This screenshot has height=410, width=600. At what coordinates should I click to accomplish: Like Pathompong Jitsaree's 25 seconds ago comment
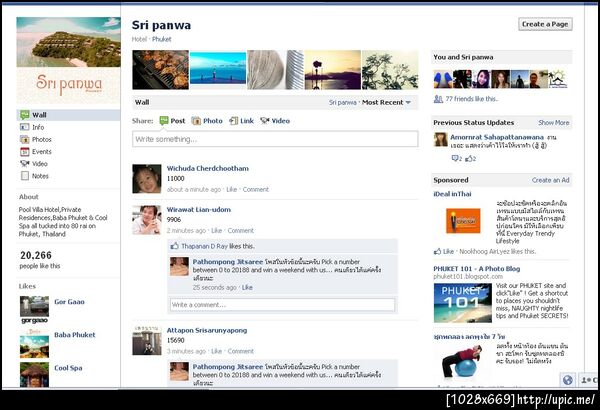click(x=247, y=287)
